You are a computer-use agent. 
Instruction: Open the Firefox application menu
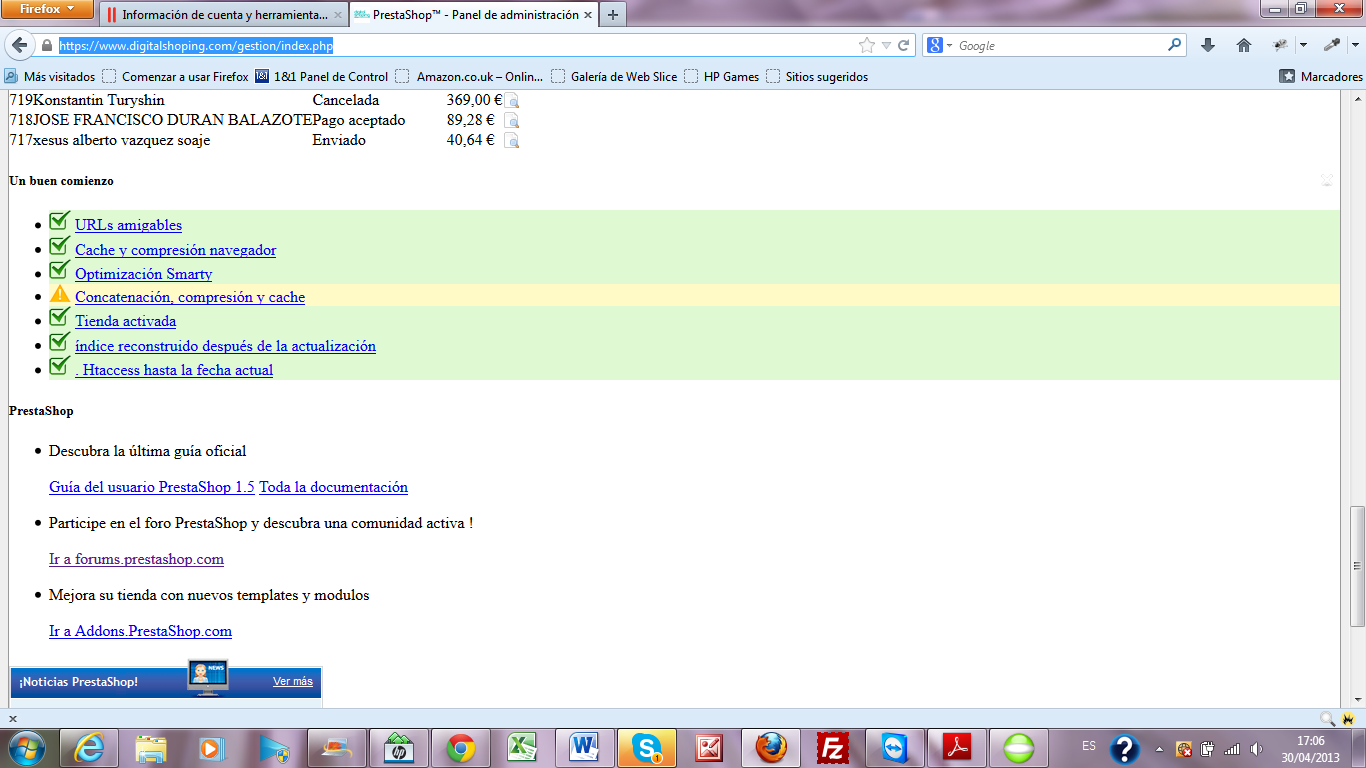pos(48,10)
